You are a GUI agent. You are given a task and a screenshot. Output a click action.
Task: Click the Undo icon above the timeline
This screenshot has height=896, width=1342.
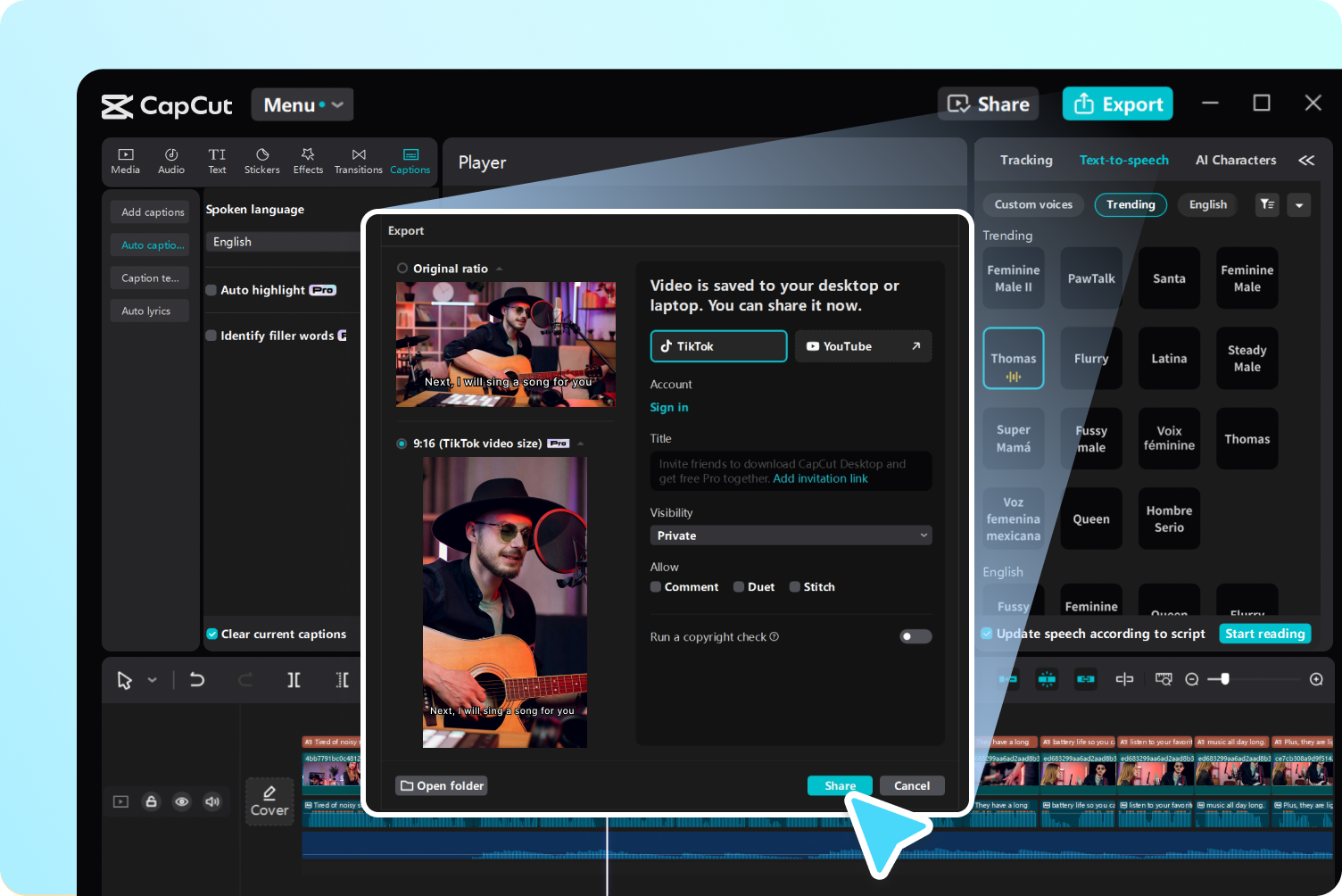pos(196,679)
